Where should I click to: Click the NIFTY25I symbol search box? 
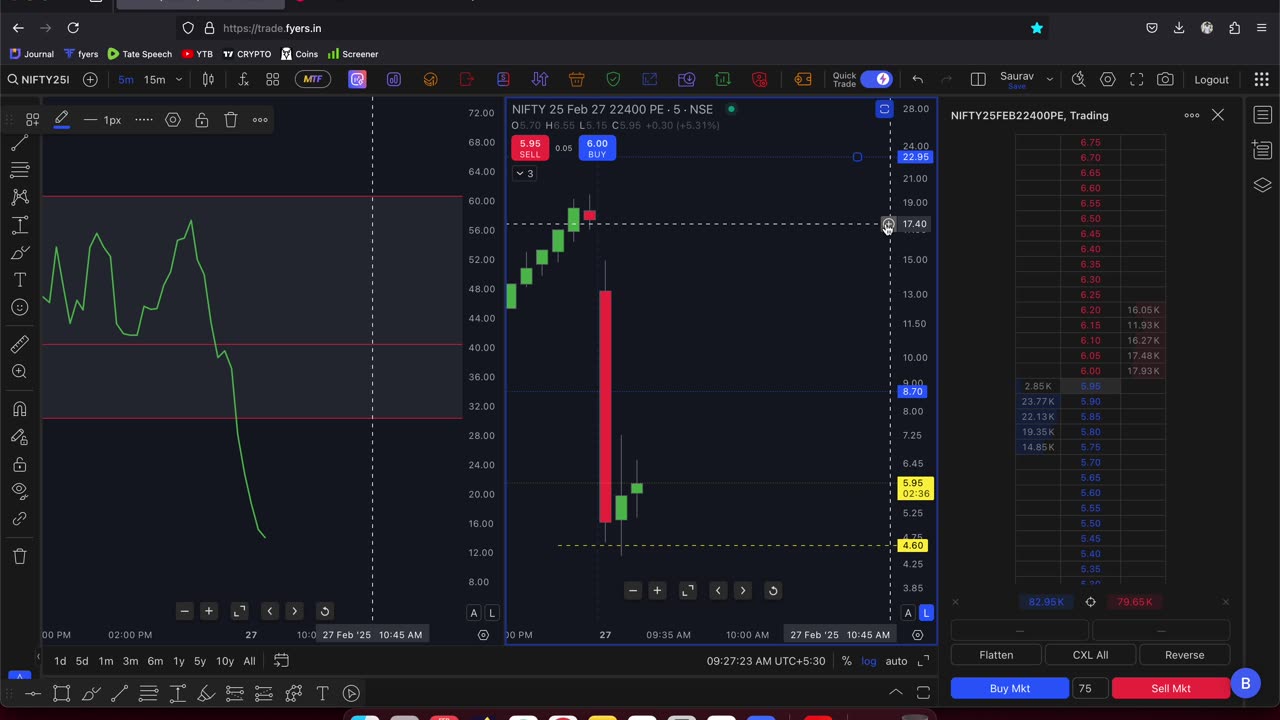coord(38,80)
